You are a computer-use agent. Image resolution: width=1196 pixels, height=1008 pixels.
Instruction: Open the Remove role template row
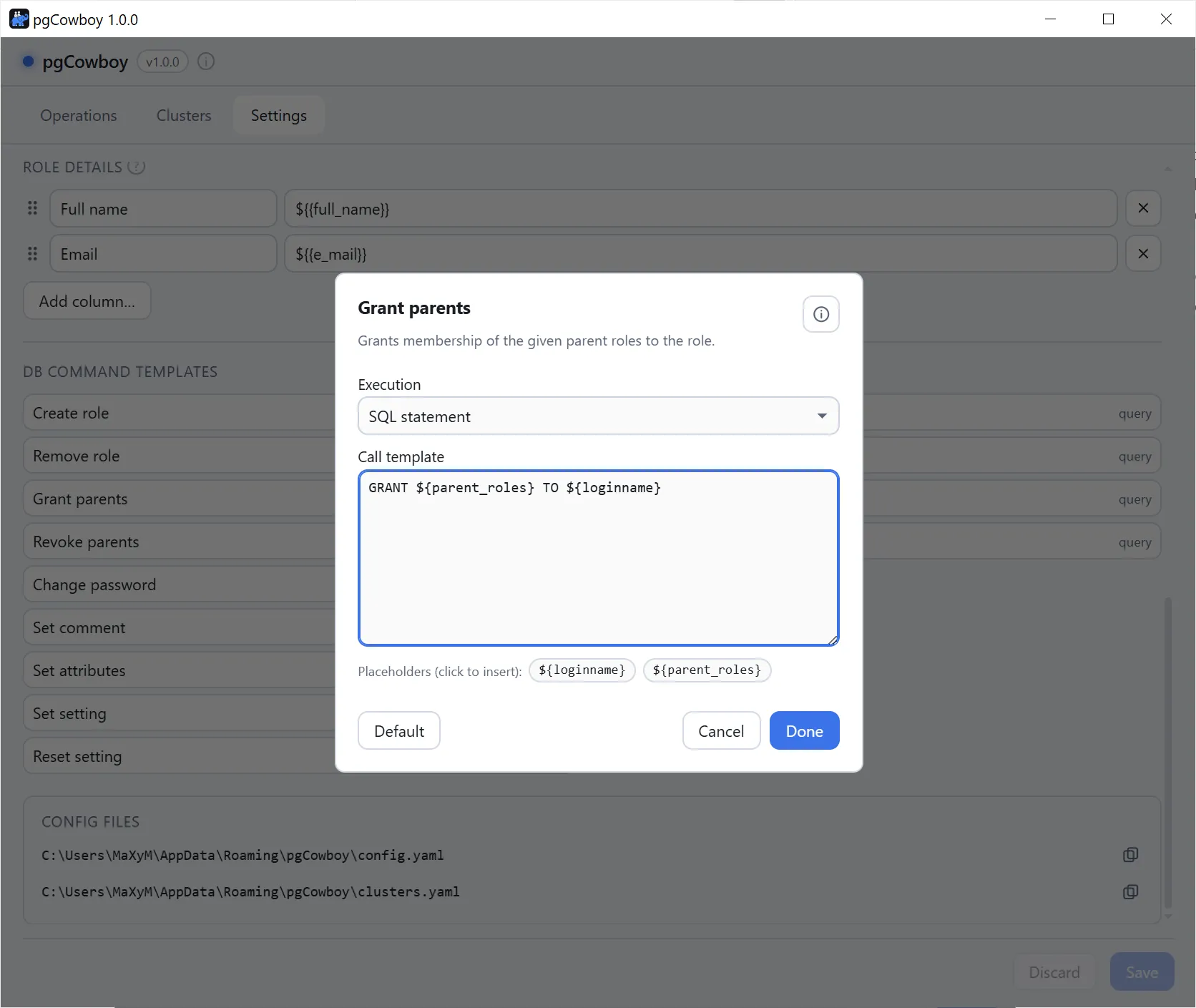point(179,456)
